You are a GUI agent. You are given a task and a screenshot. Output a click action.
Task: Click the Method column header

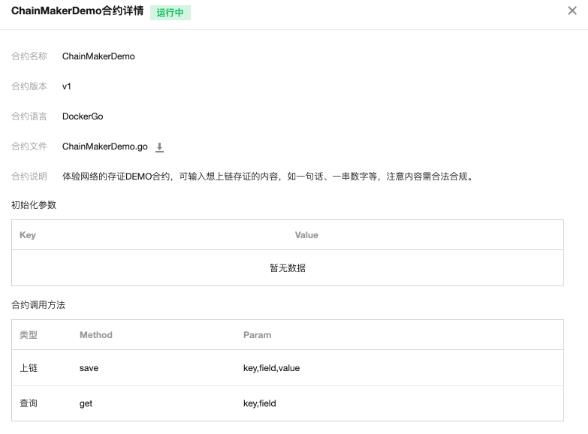click(96, 335)
